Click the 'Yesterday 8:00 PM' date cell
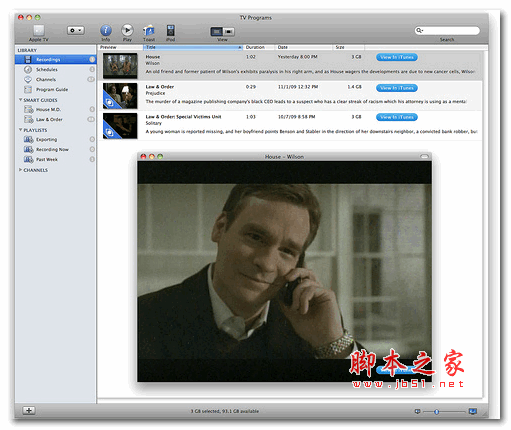The height and width of the screenshot is (430, 511). pyautogui.click(x=297, y=57)
